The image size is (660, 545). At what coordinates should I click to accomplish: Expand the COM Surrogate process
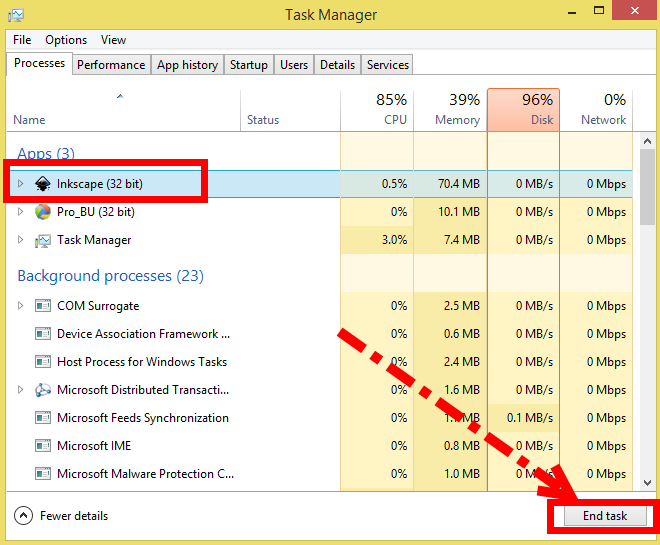20,306
